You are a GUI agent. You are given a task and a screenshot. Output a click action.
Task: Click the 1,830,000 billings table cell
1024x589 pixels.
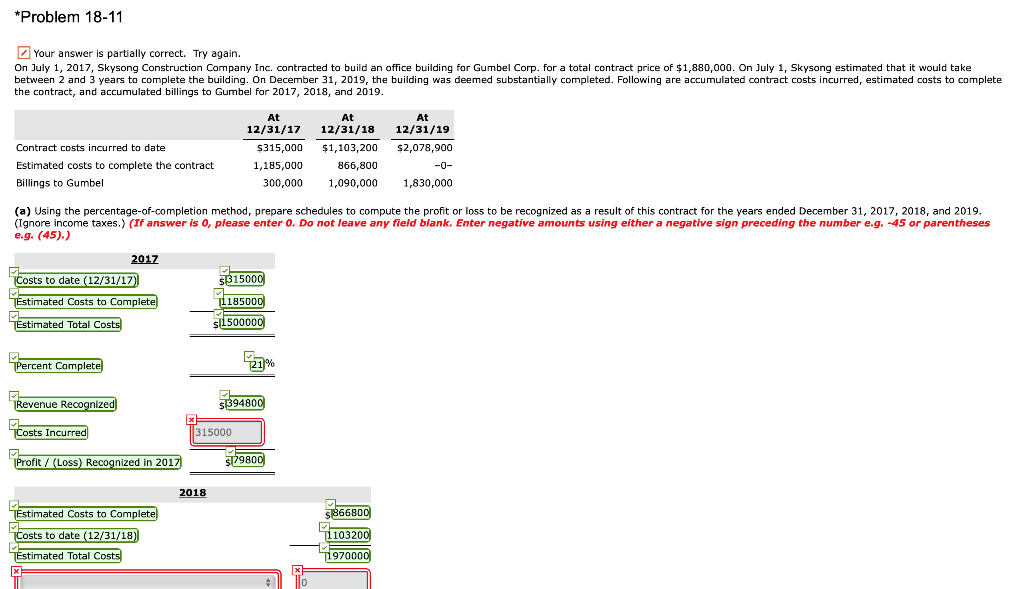click(x=428, y=183)
